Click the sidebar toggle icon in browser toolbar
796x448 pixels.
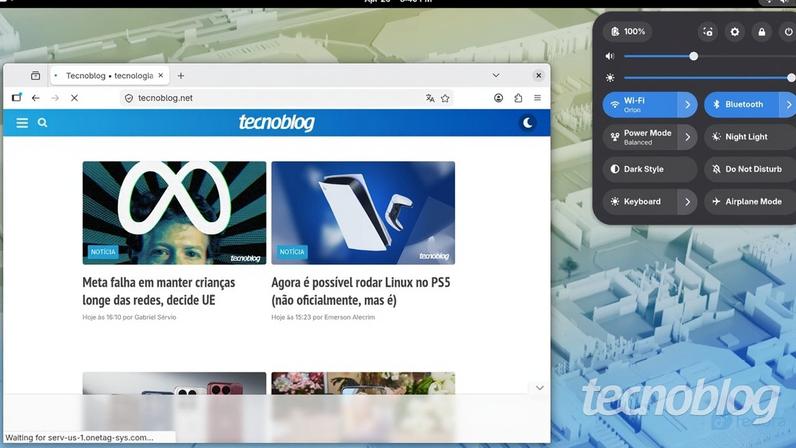17,98
